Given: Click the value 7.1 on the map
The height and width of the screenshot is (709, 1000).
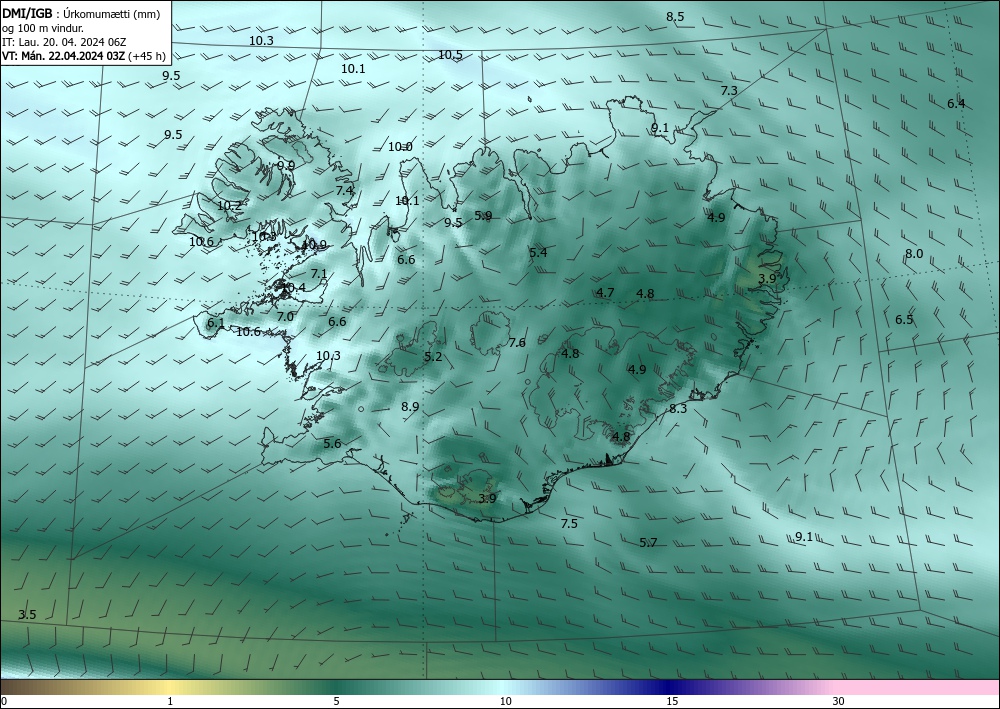Looking at the screenshot, I should coord(319,274).
